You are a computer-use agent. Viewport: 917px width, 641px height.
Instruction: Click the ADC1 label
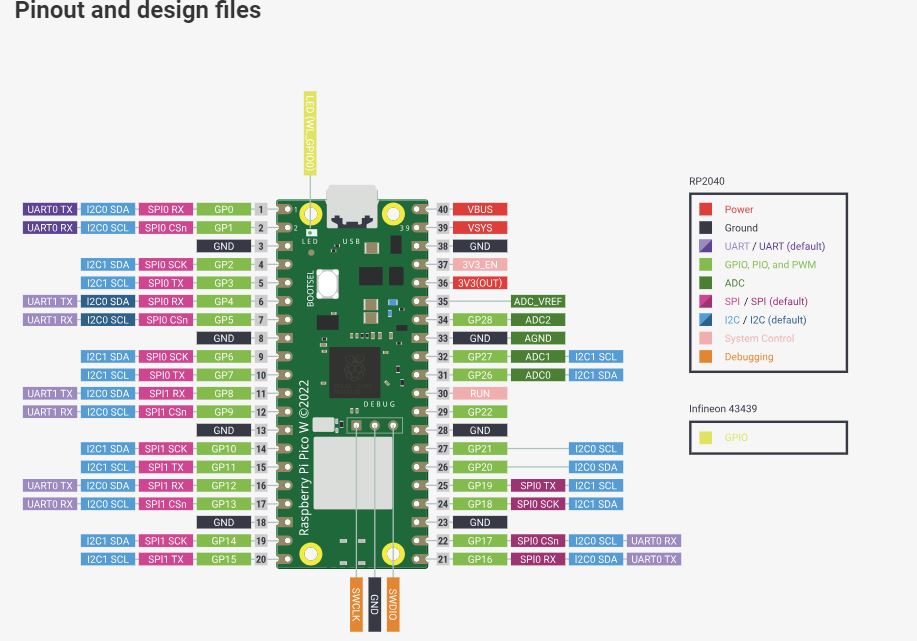tap(537, 357)
